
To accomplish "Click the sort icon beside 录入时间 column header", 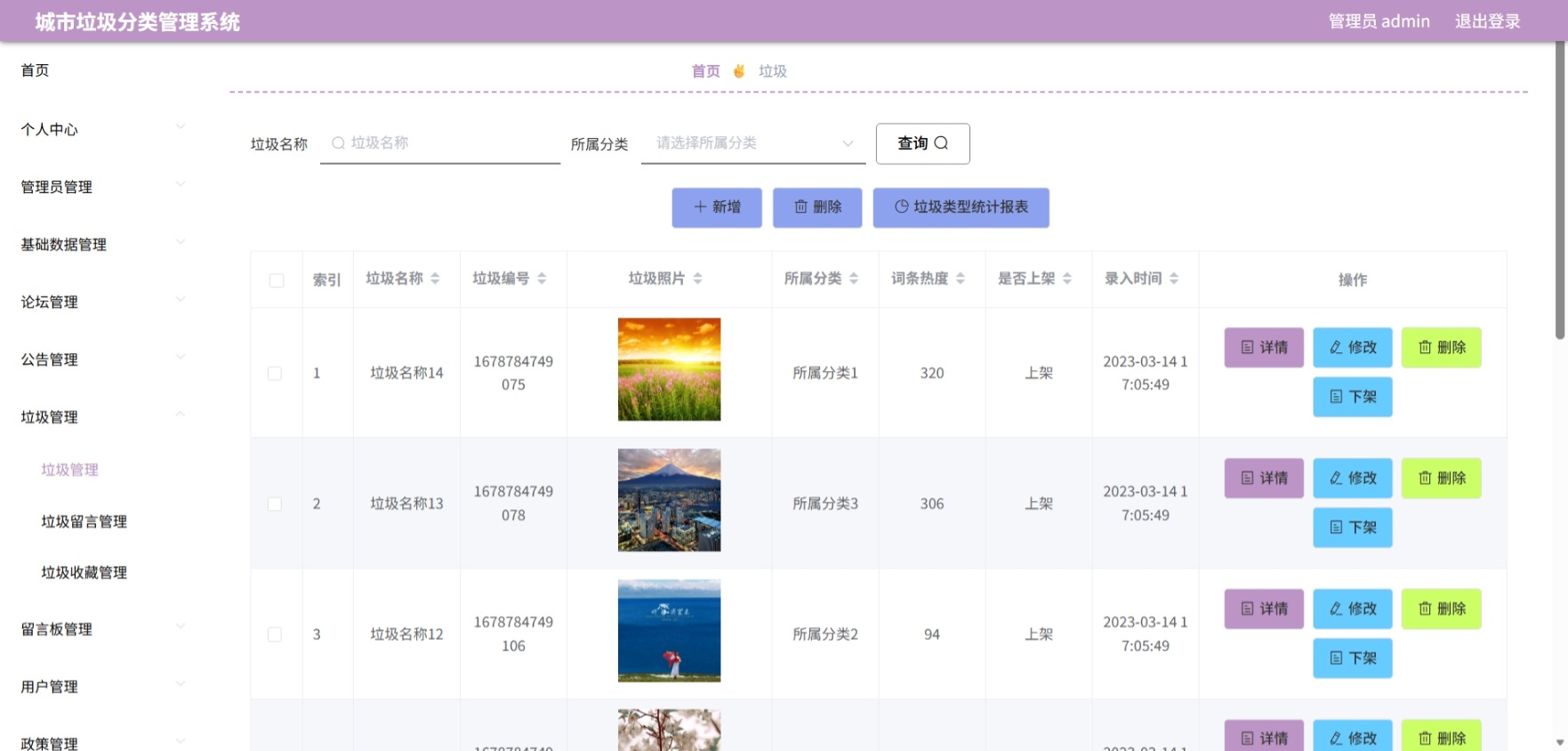I will pos(1174,279).
